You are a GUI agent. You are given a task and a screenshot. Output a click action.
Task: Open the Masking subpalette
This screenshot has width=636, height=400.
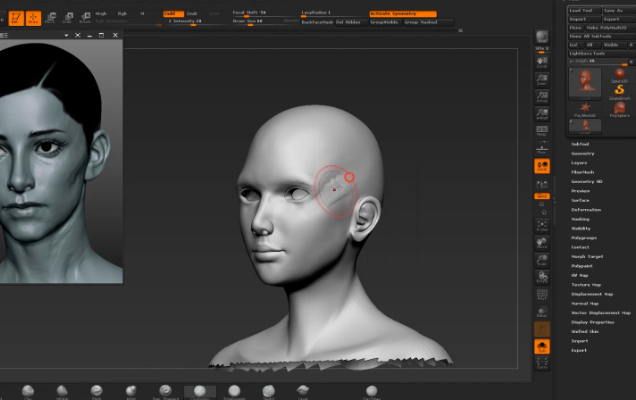[580, 219]
